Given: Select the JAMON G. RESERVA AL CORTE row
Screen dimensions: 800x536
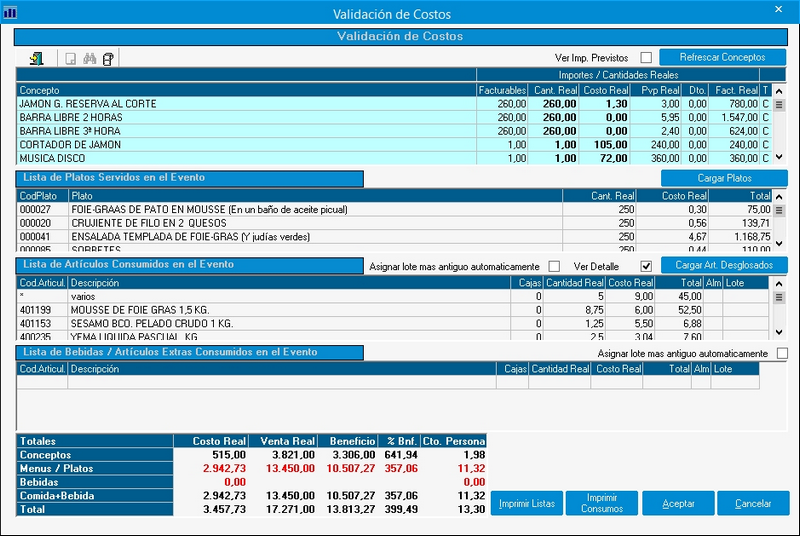Looking at the screenshot, I should pos(393,104).
